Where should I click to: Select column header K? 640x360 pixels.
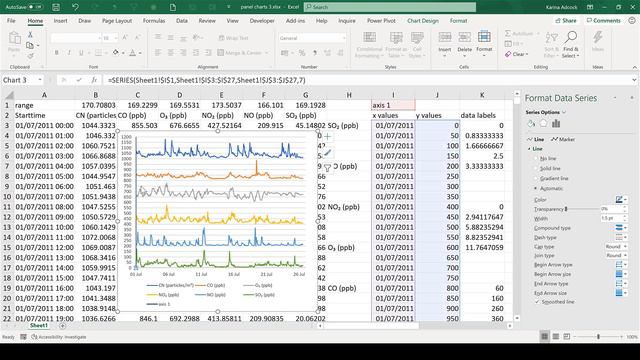click(x=482, y=95)
